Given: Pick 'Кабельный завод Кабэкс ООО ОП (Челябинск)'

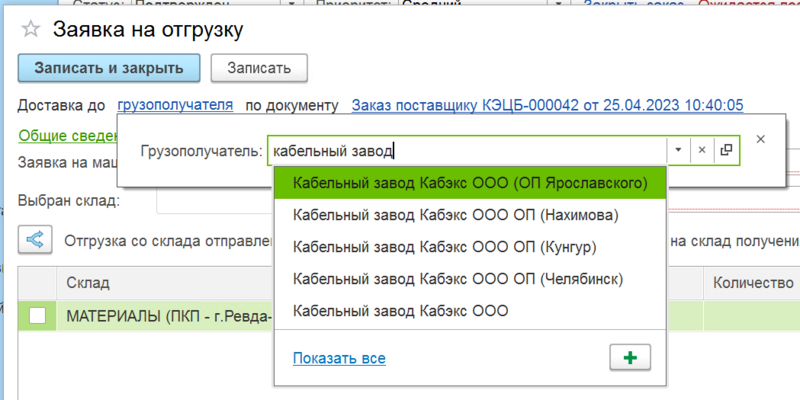Looking at the screenshot, I should pyautogui.click(x=470, y=279).
